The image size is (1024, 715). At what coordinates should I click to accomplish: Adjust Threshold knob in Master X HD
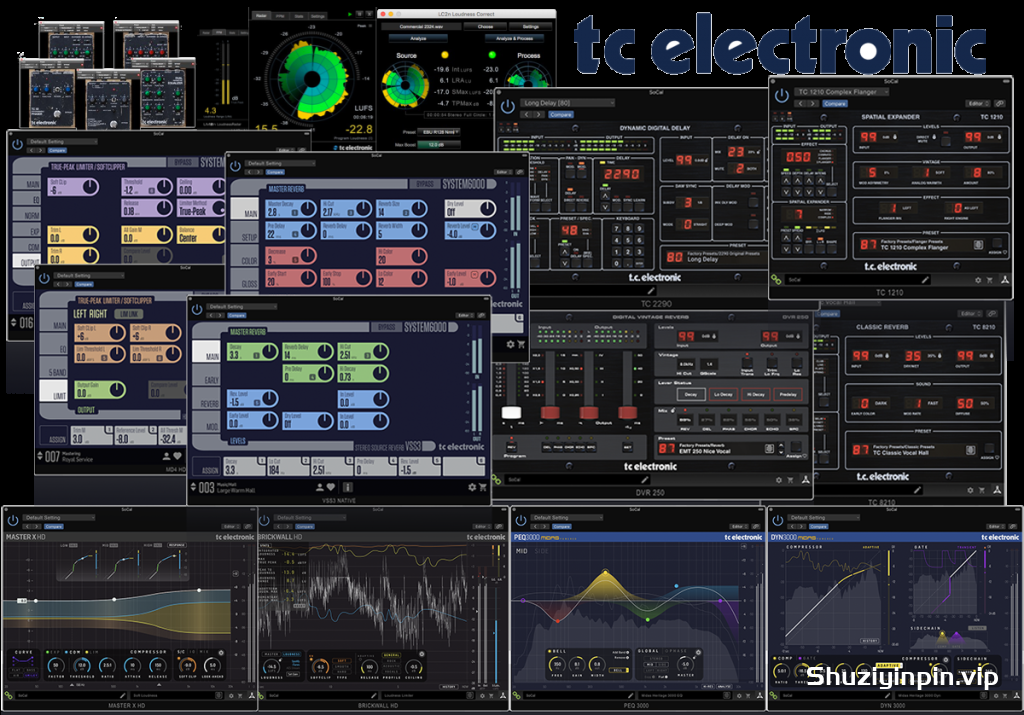pyautogui.click(x=82, y=665)
